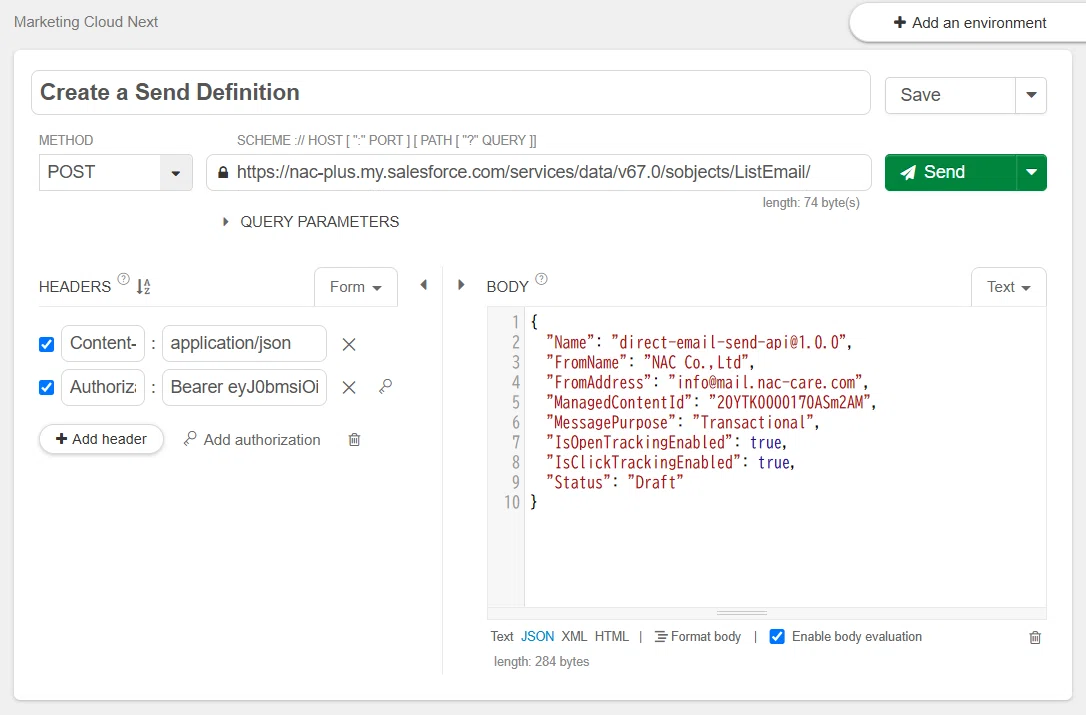1086x715 pixels.
Task: Click the HEADERS help question mark icon
Action: [x=123, y=279]
